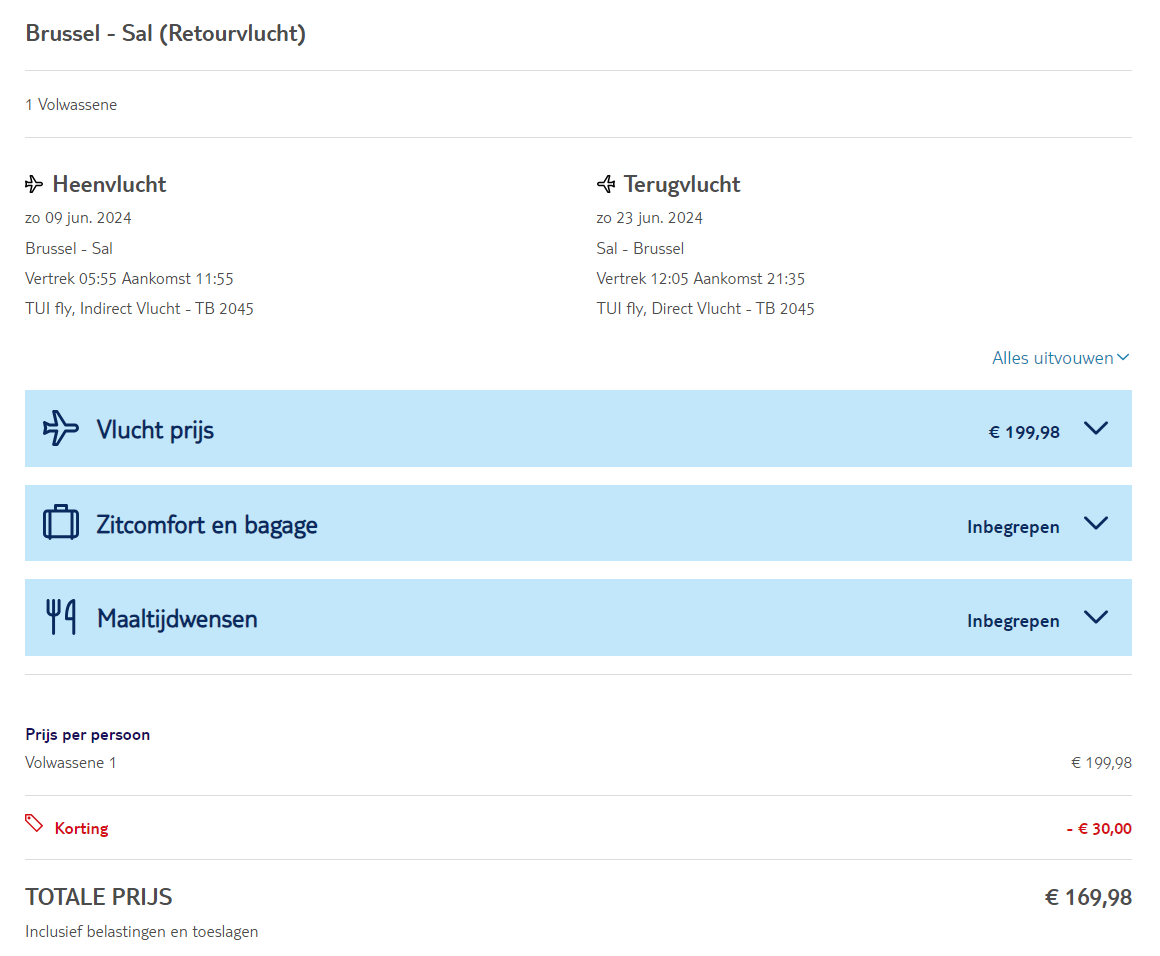Viewport: 1160px width, 956px height.
Task: Click the Alles uitvouwen link
Action: click(x=1052, y=358)
